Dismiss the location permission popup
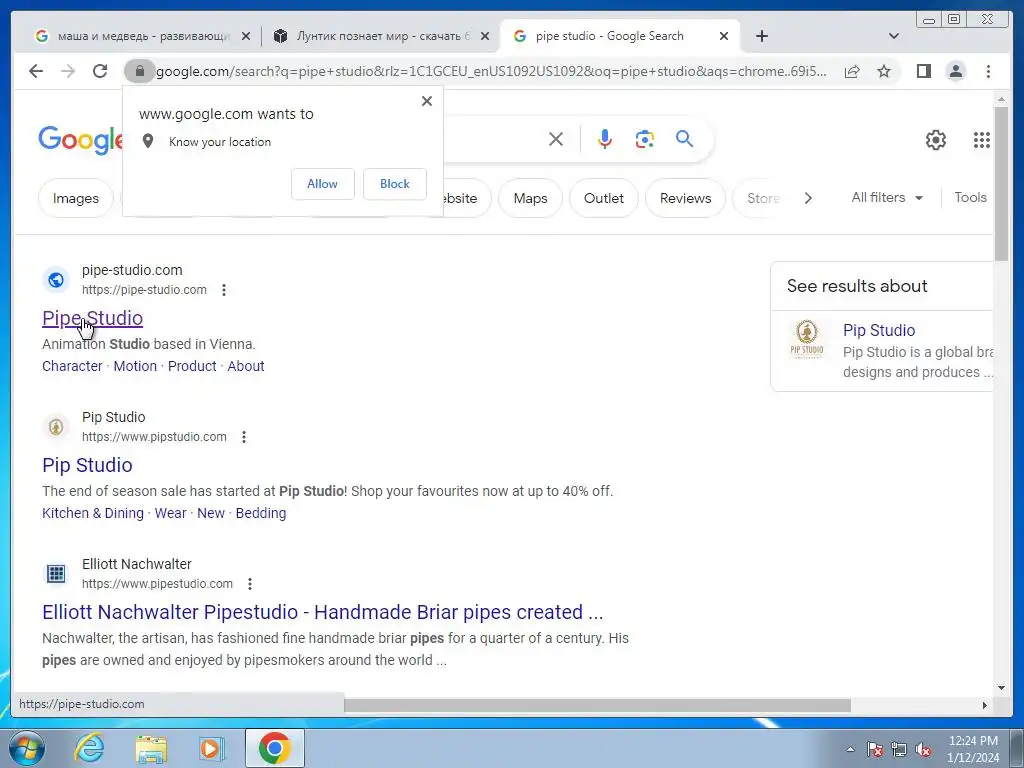 tap(426, 101)
